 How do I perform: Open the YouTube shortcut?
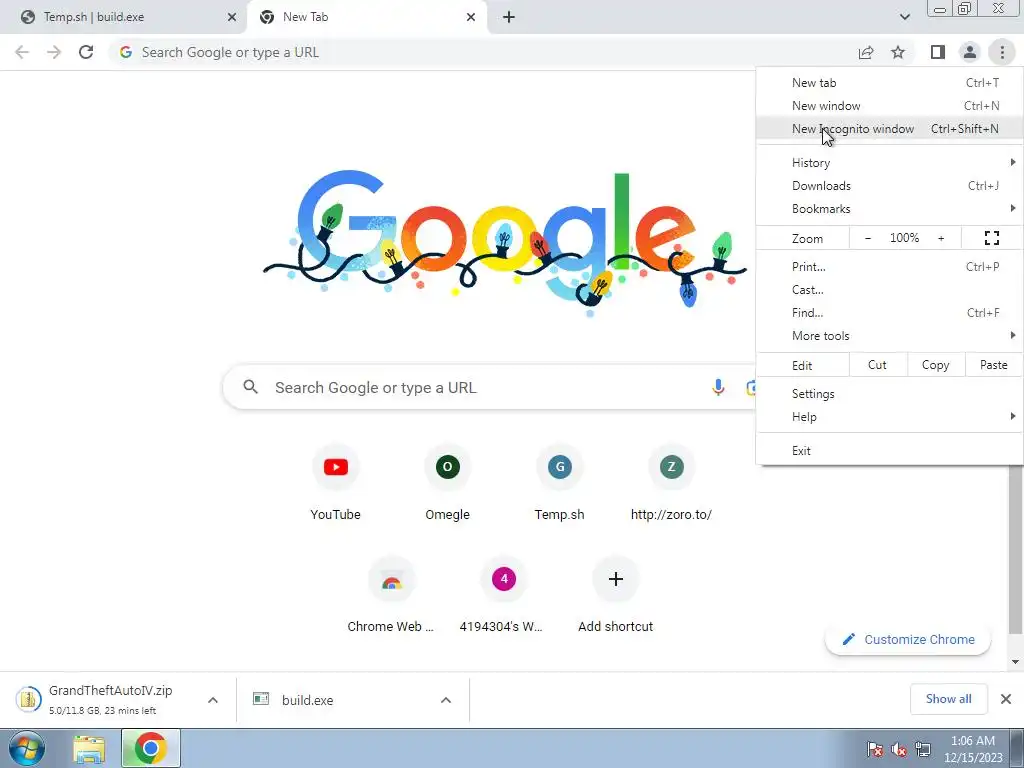point(336,484)
